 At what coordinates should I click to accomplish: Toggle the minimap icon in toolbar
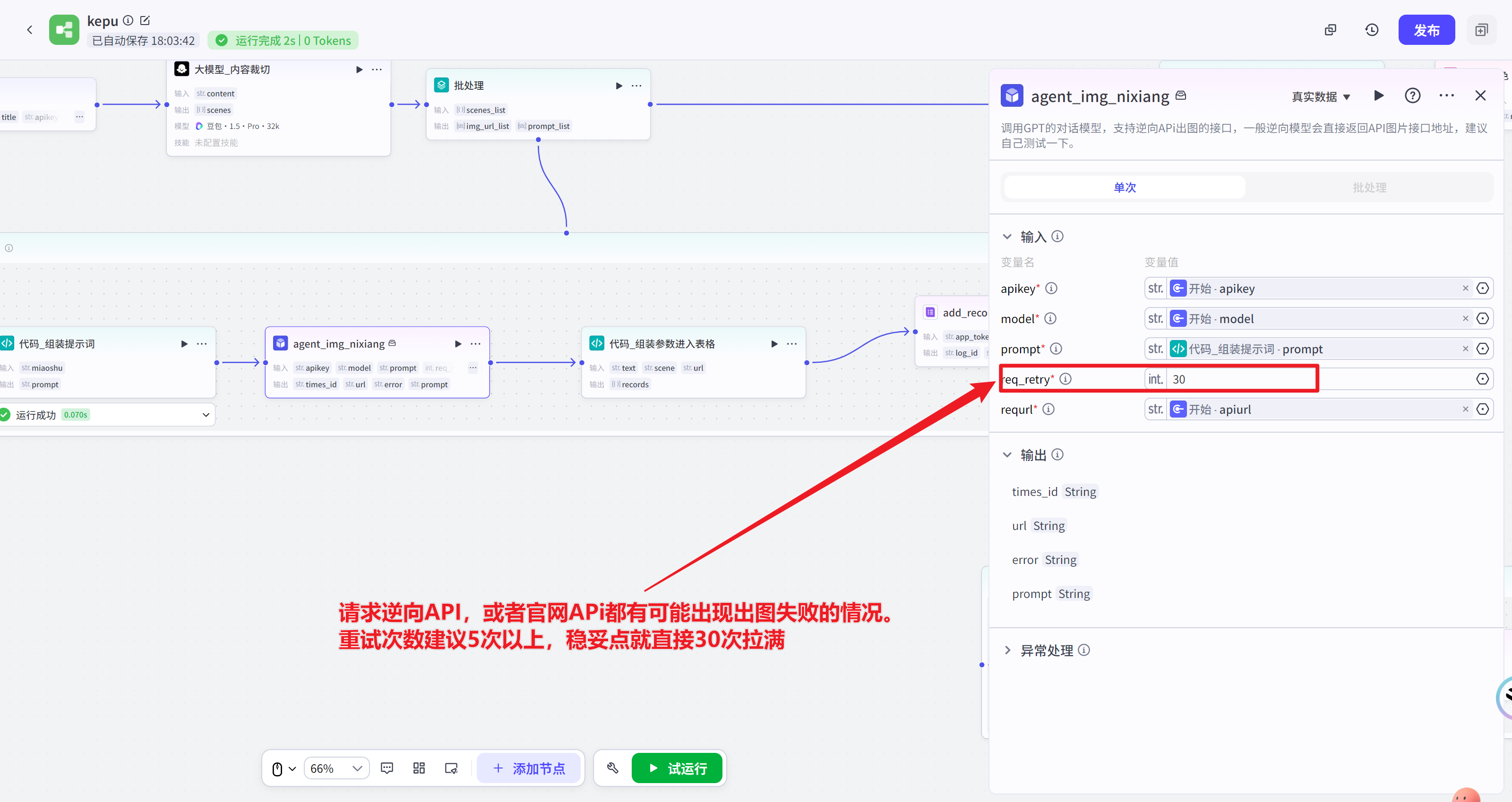[451, 768]
